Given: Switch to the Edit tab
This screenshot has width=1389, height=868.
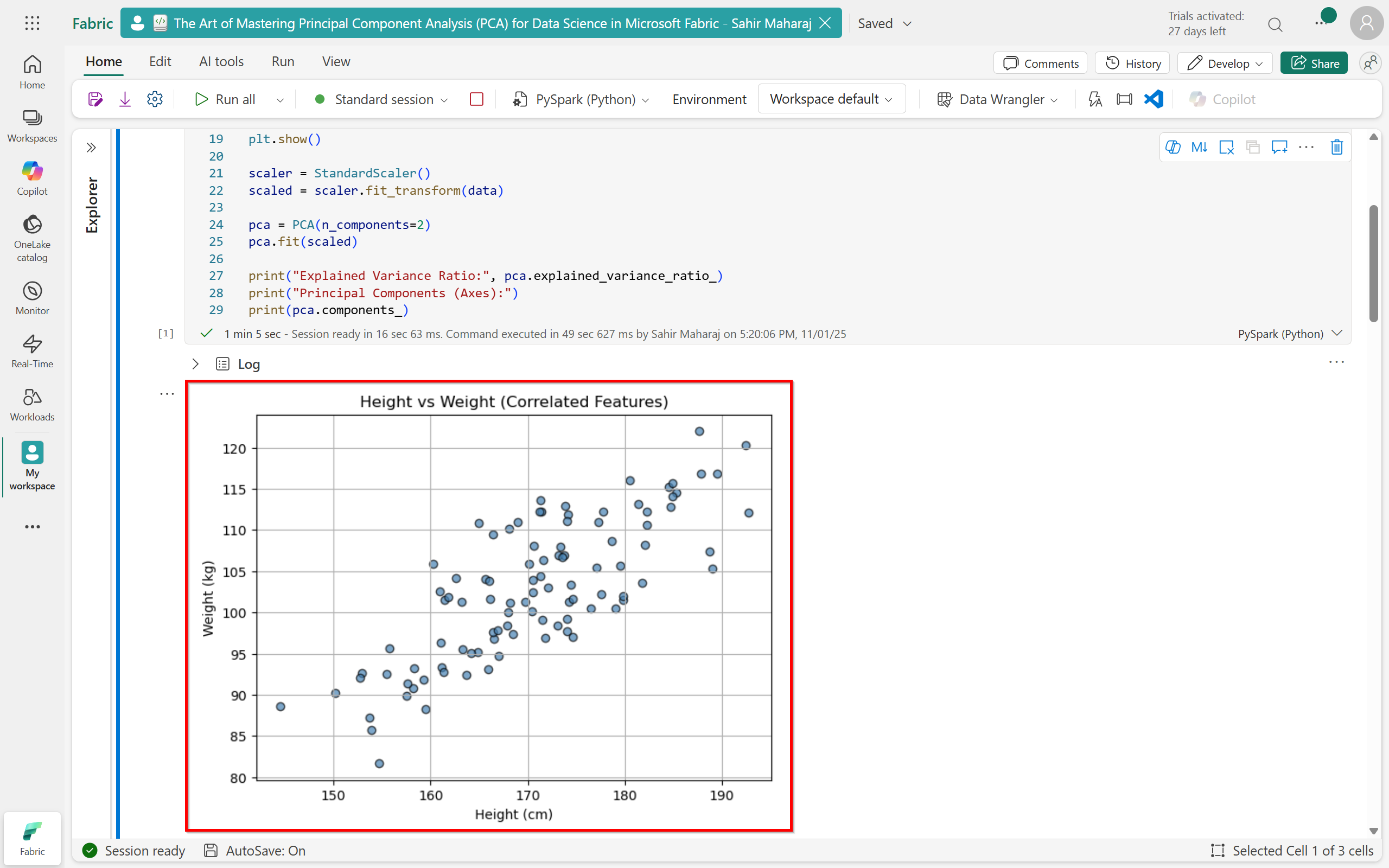Looking at the screenshot, I should (x=160, y=61).
